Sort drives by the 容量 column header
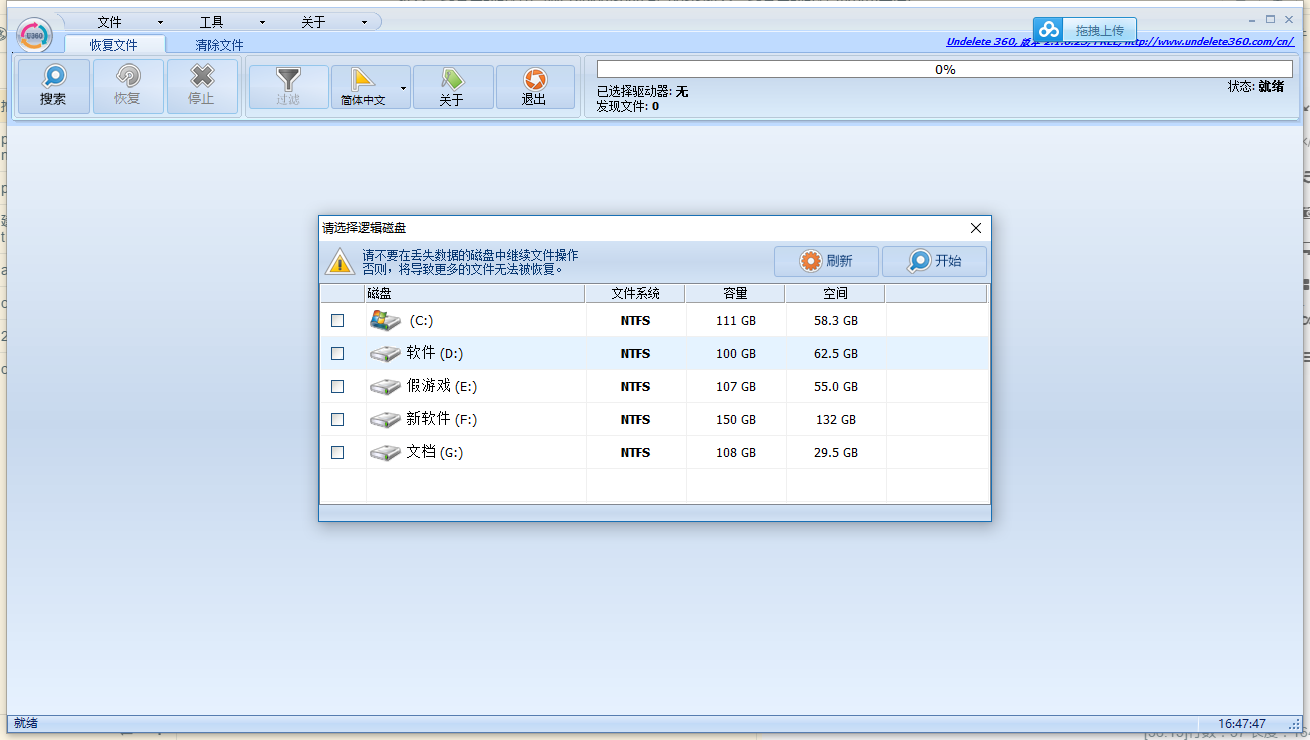This screenshot has width=1310, height=740. pos(735,293)
